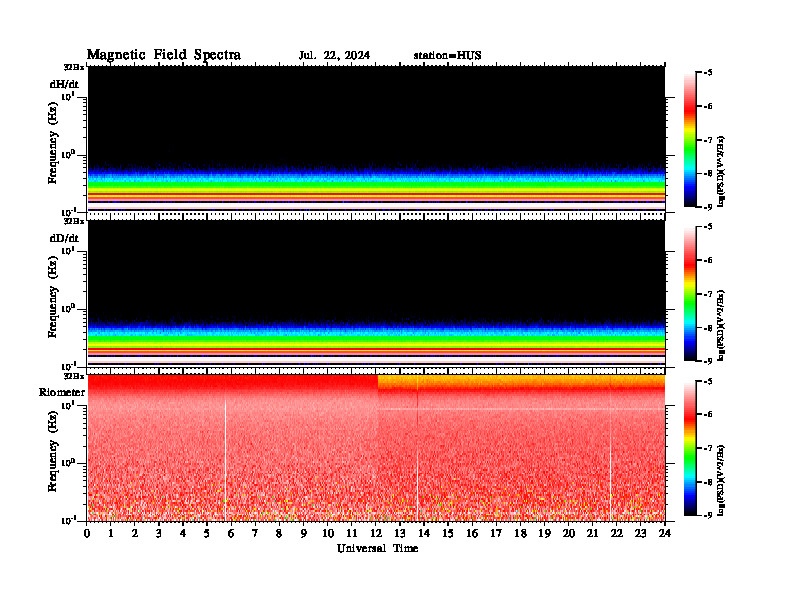Click hour "1" on Universal Time axis
This screenshot has width=792, height=612.
pos(111,533)
